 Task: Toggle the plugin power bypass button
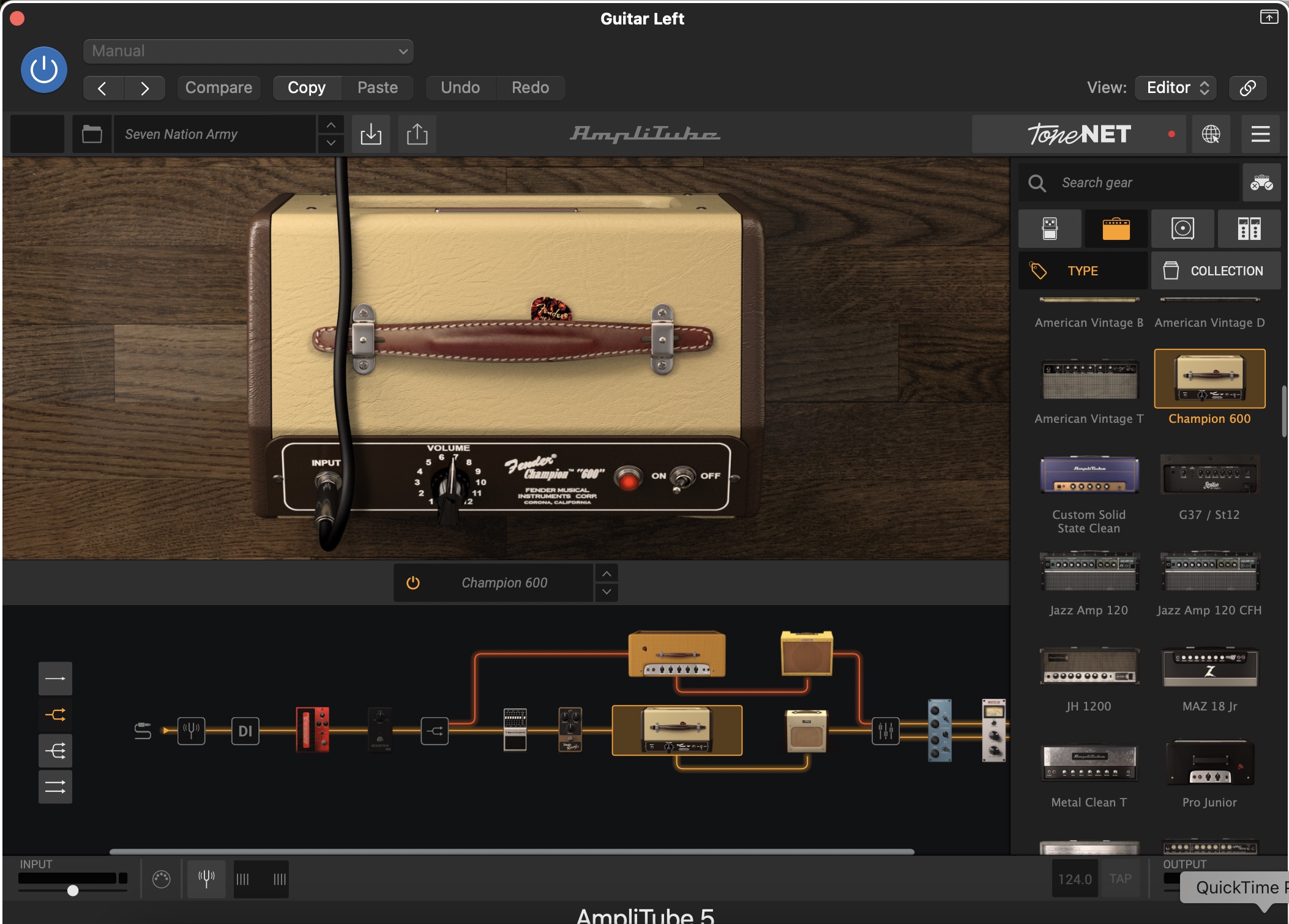point(44,70)
